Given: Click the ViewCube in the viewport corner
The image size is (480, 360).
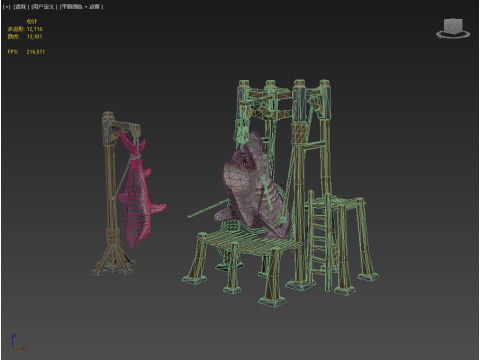Looking at the screenshot, I should pos(453,26).
